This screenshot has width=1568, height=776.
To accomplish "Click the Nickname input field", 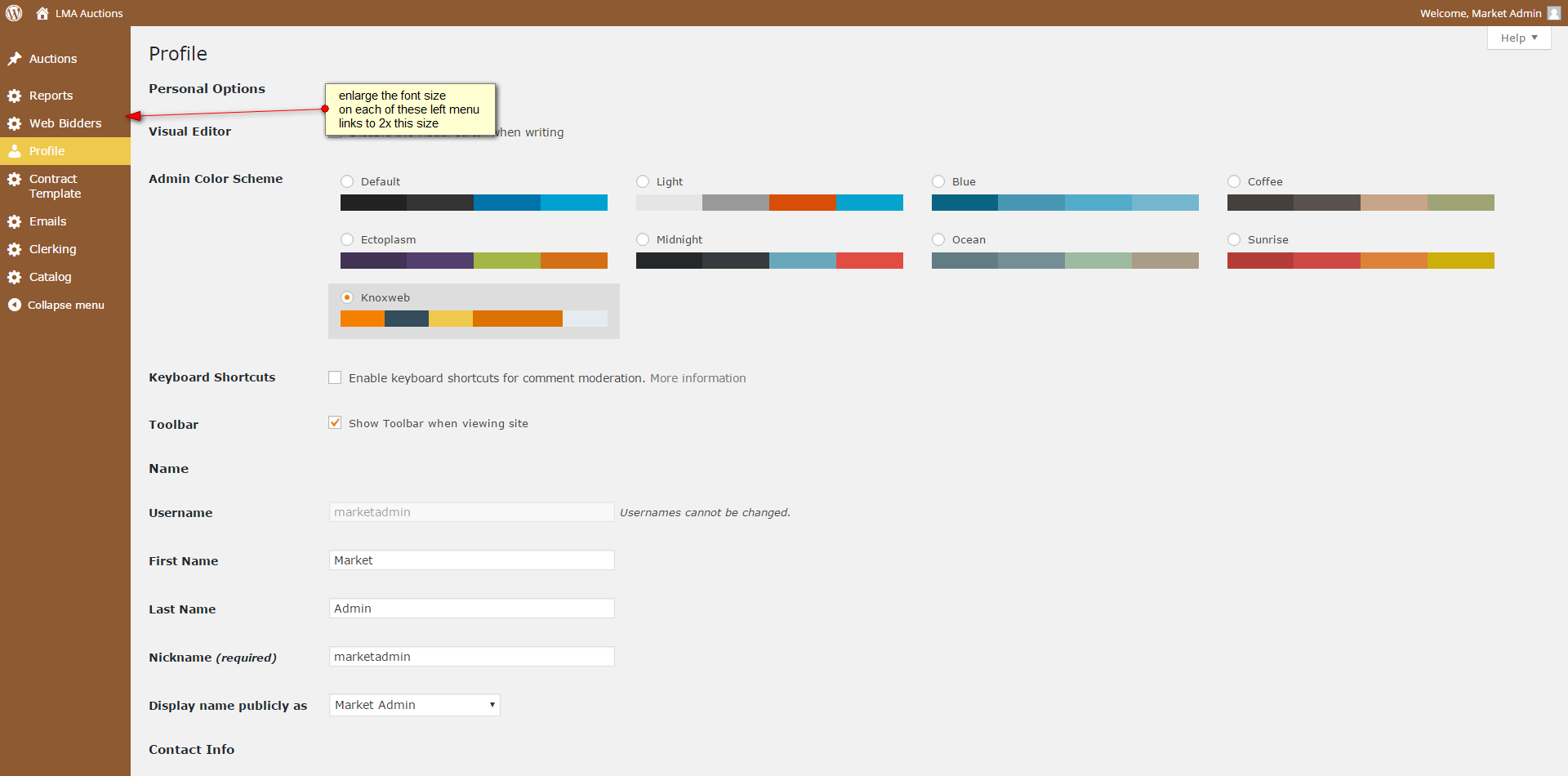I will [472, 657].
